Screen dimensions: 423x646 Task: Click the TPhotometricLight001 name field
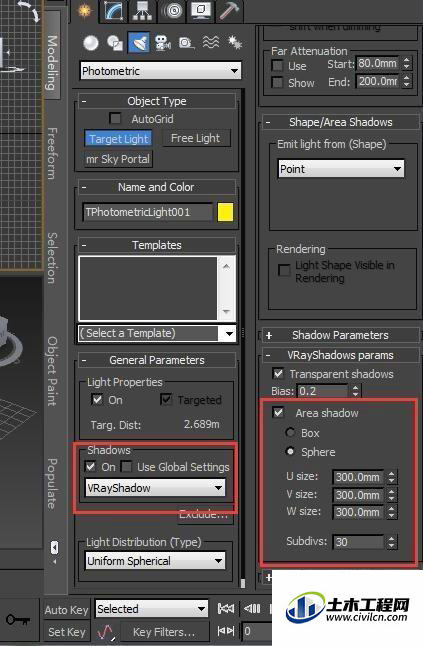[x=147, y=212]
